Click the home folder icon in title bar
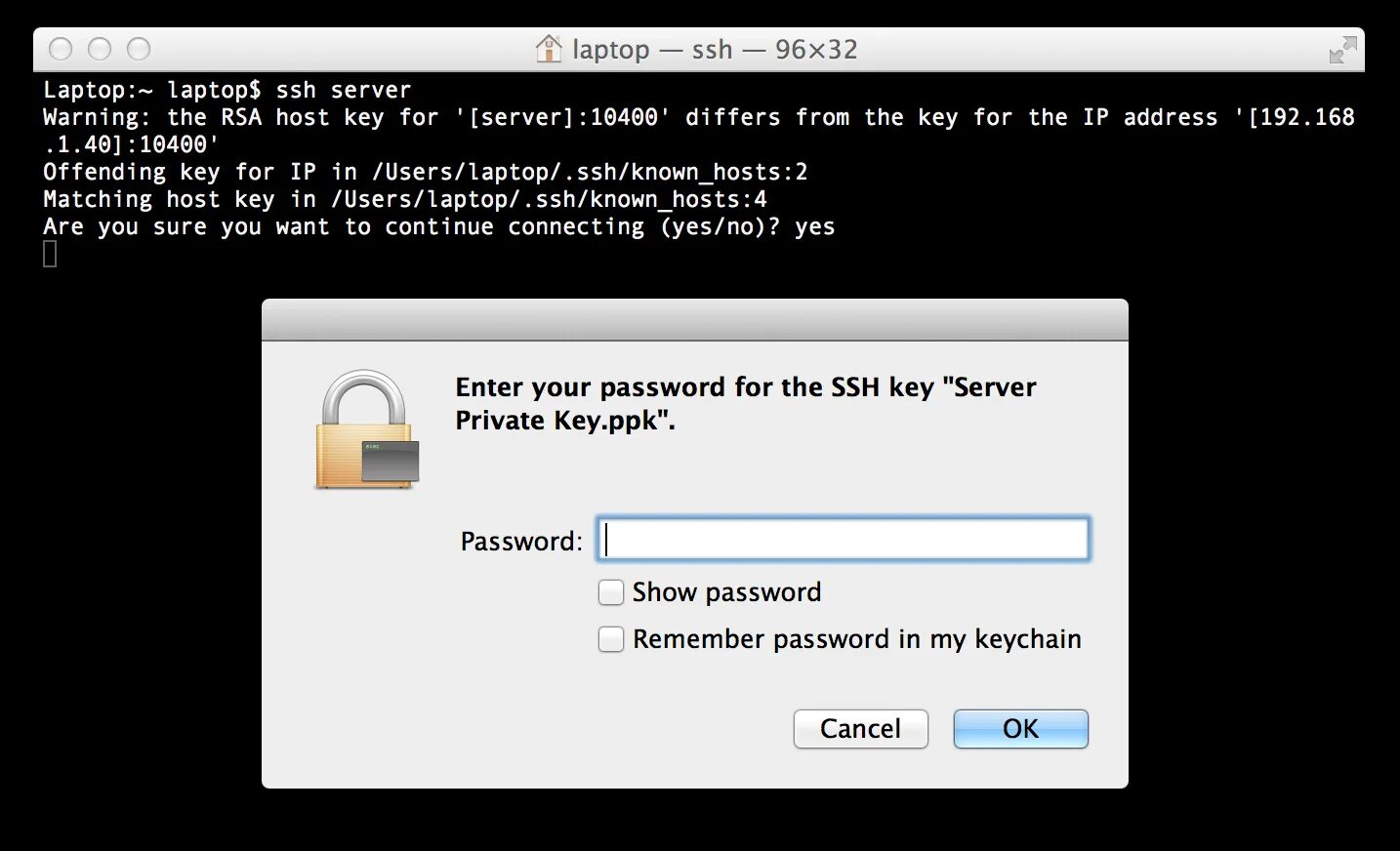The image size is (1400, 851). tap(549, 49)
